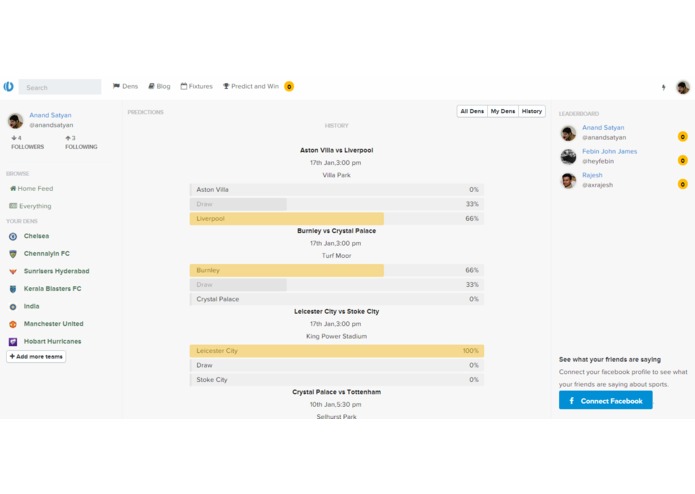The height and width of the screenshot is (494, 695).
Task: Open the Chennaiyin FC den
Action: (47, 253)
